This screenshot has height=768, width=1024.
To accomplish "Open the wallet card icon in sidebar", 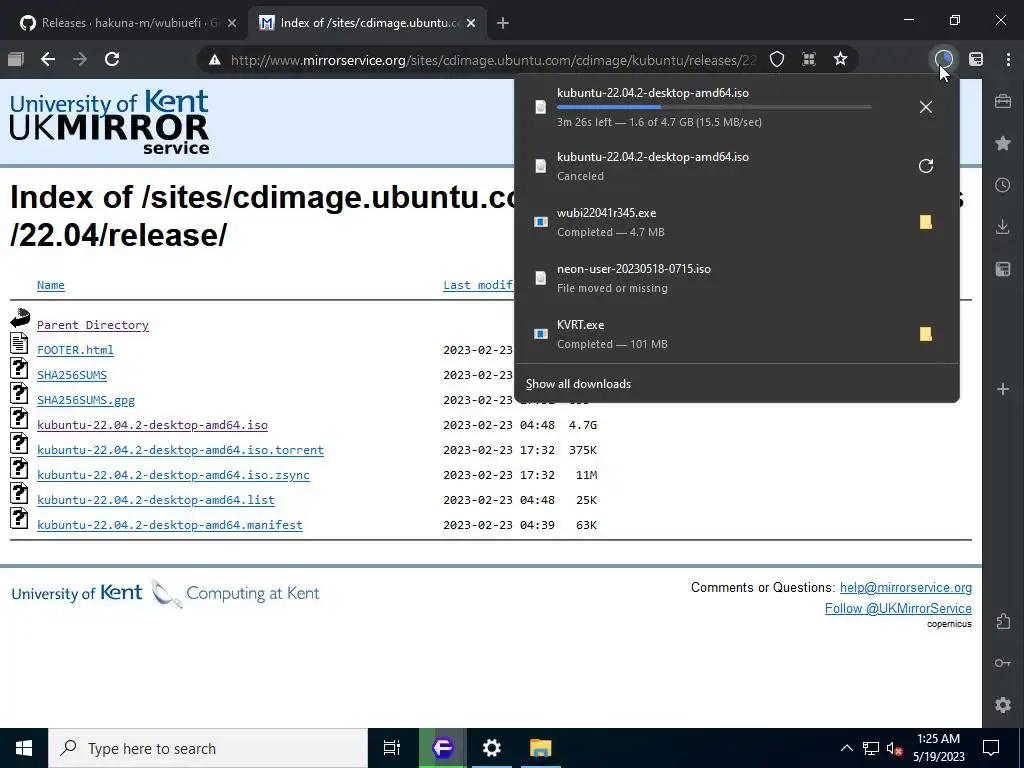I will click(1003, 269).
